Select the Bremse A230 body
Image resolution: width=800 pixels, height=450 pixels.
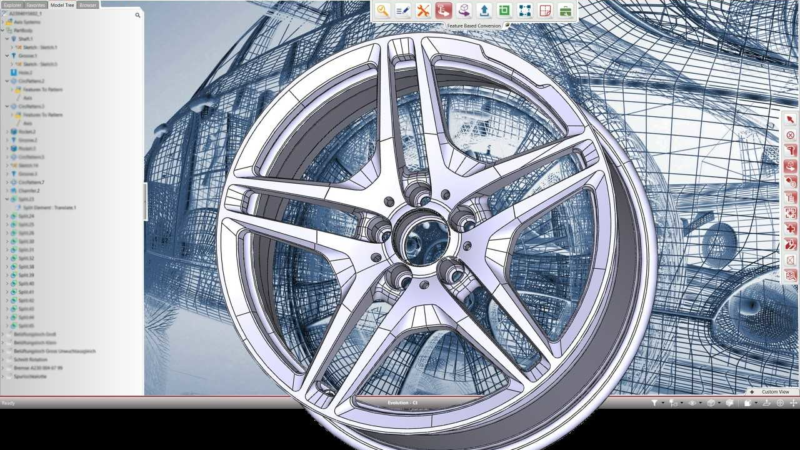(x=38, y=368)
